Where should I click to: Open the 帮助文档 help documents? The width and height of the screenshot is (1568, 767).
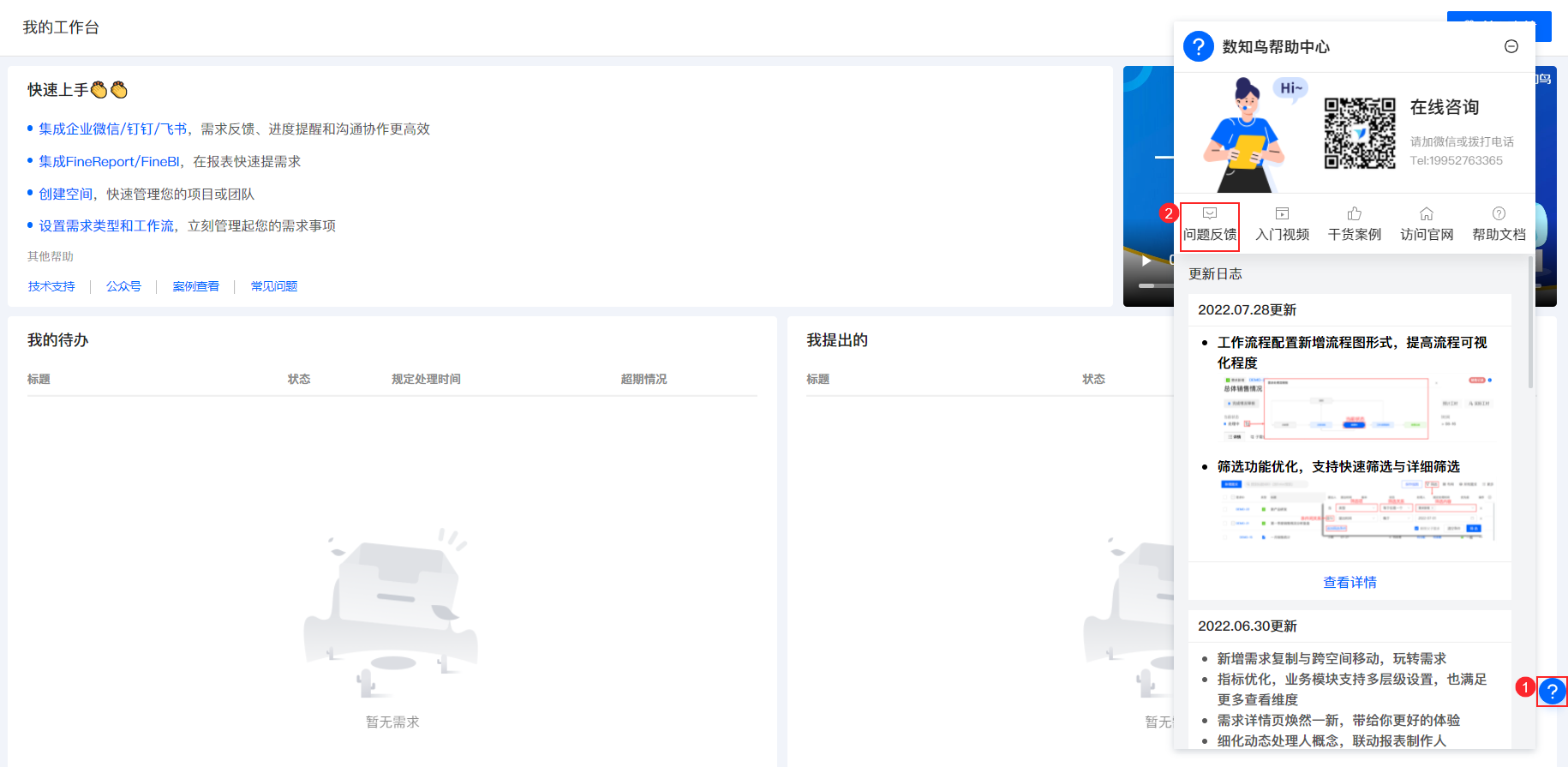(1499, 225)
